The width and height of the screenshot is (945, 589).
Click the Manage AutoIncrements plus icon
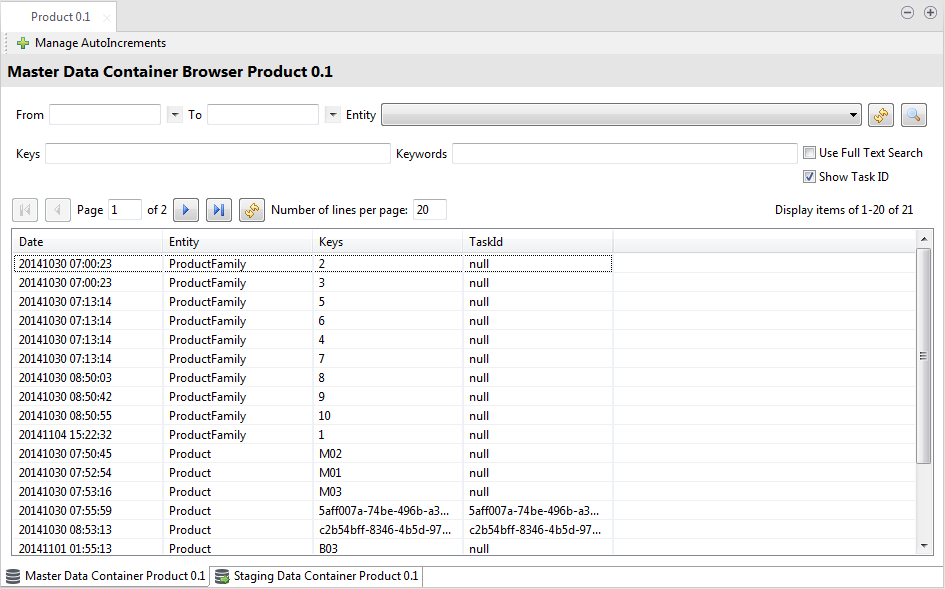pyautogui.click(x=22, y=43)
